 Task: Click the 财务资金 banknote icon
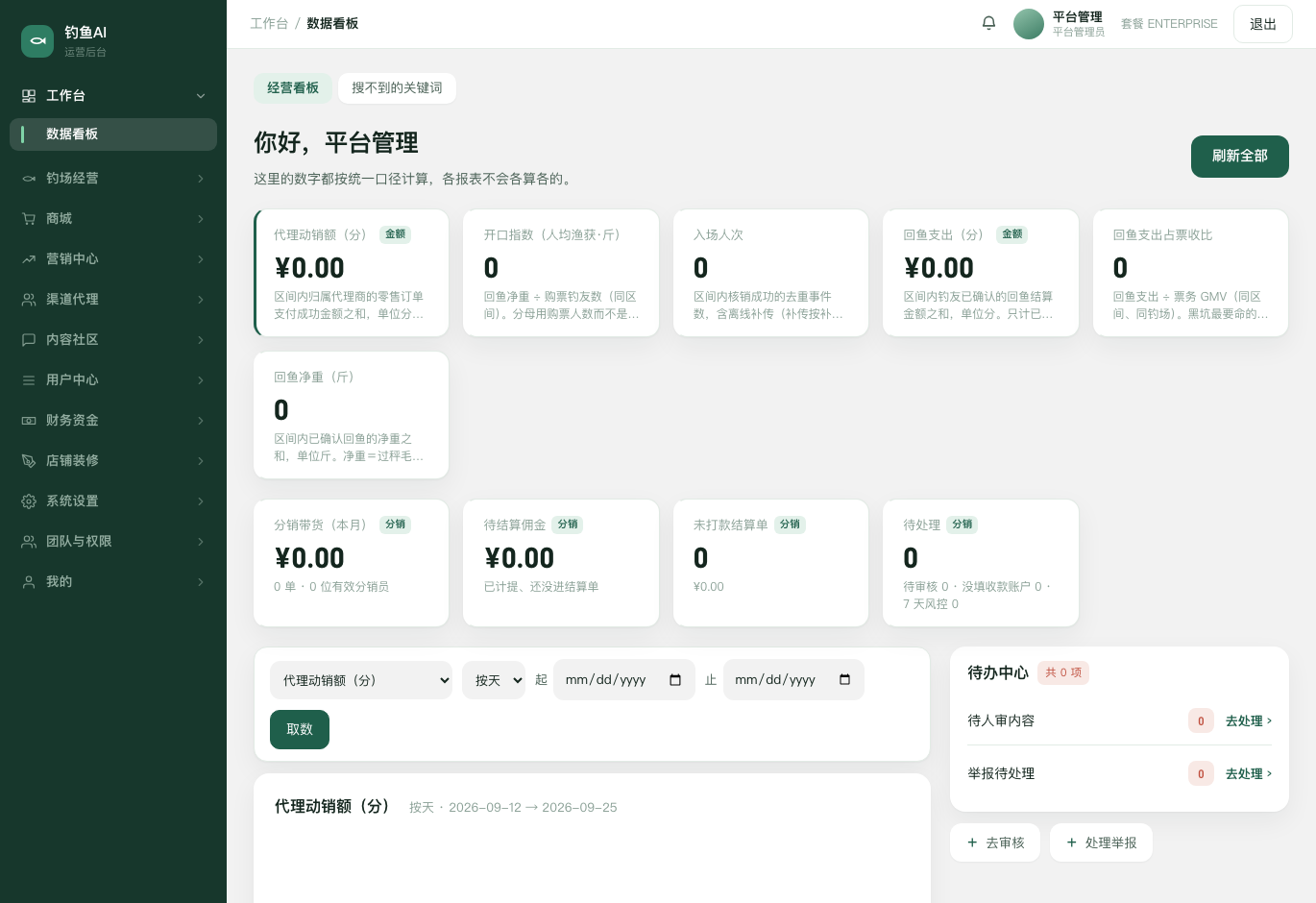[x=29, y=421]
